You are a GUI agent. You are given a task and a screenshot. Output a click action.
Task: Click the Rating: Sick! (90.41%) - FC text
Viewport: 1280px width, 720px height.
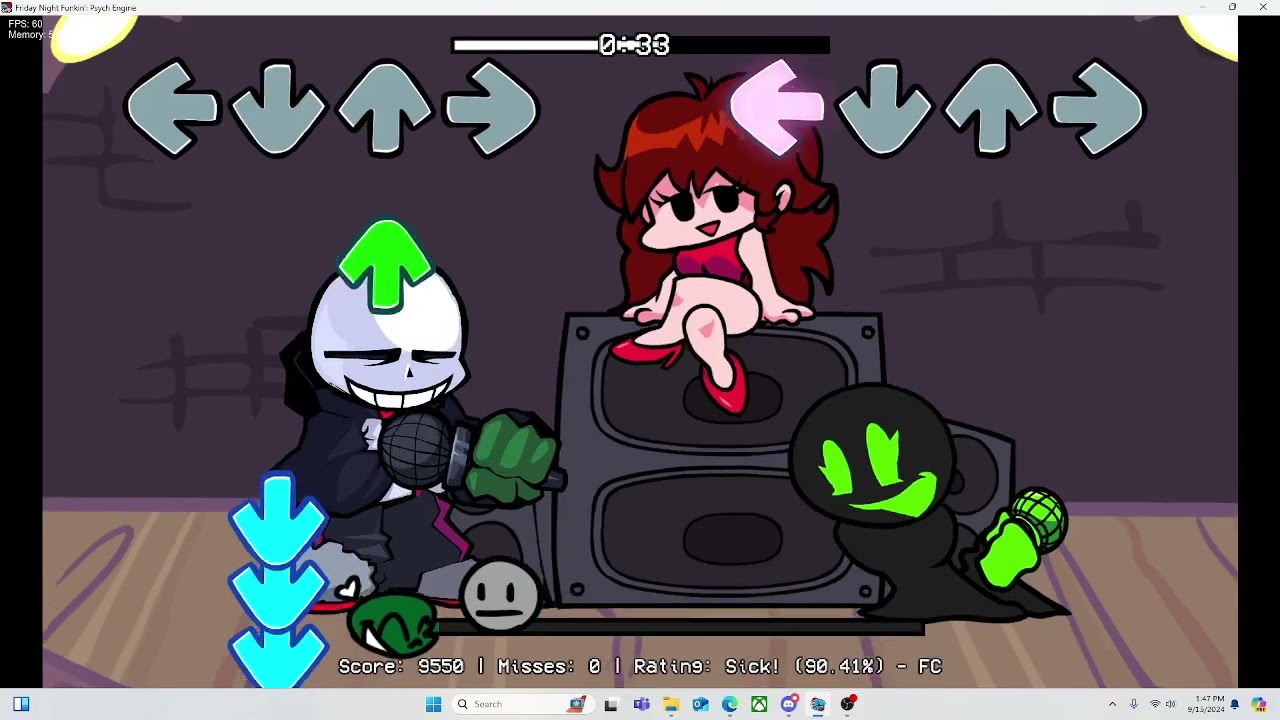(788, 666)
